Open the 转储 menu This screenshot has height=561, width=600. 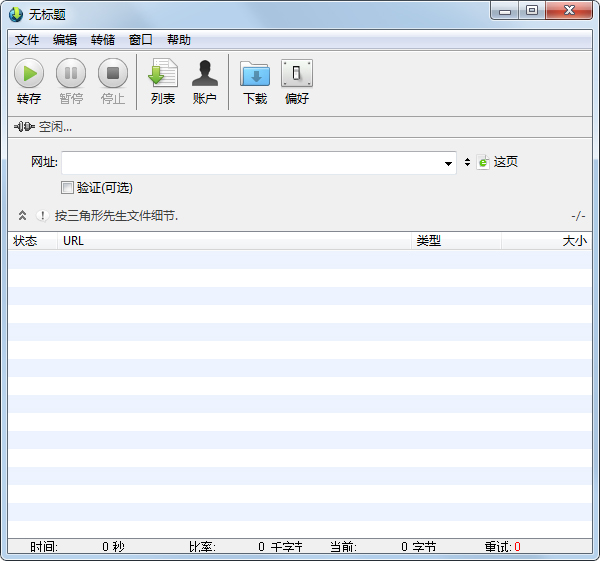pos(103,40)
